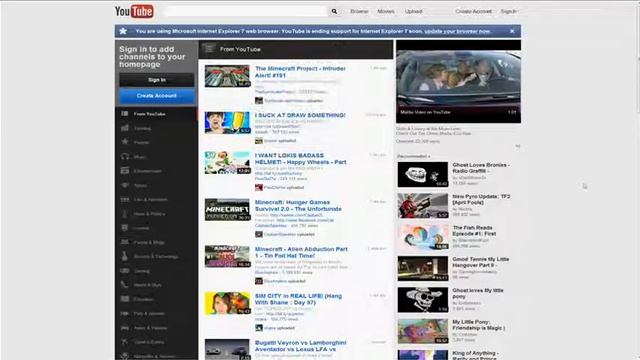Open Minecraft - Alien Abduction Part 1 title

tap(301, 252)
